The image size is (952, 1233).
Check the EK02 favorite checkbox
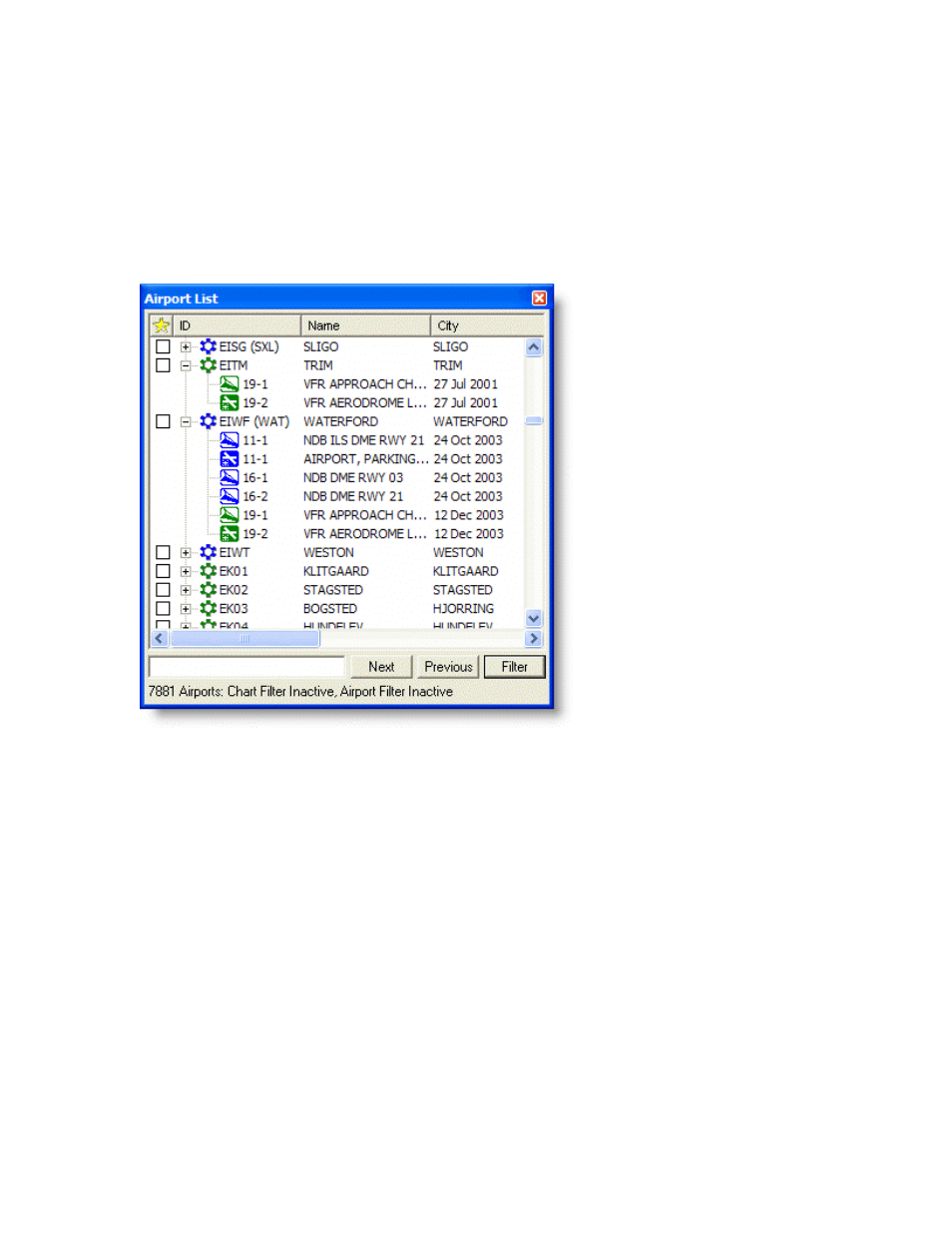pyautogui.click(x=163, y=590)
